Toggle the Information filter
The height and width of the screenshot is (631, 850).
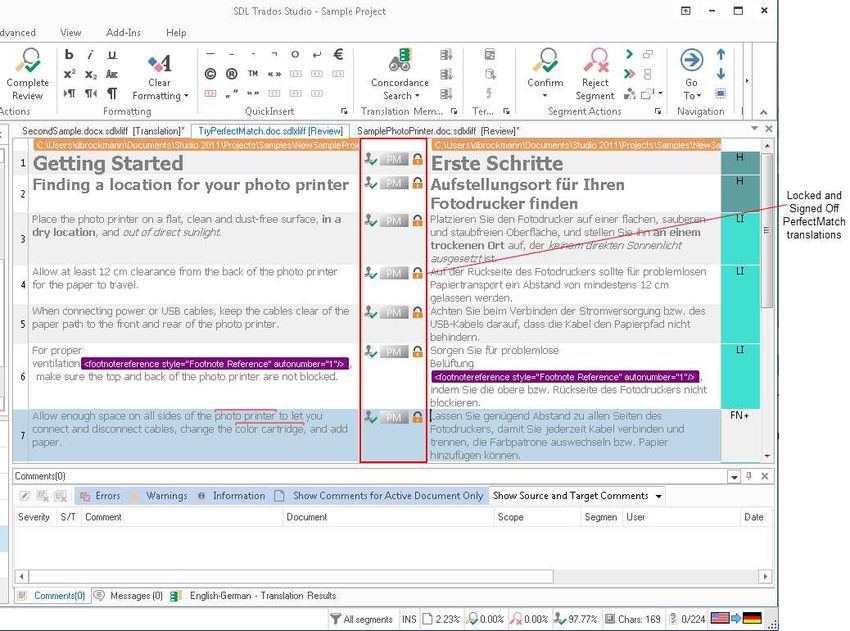(231, 495)
